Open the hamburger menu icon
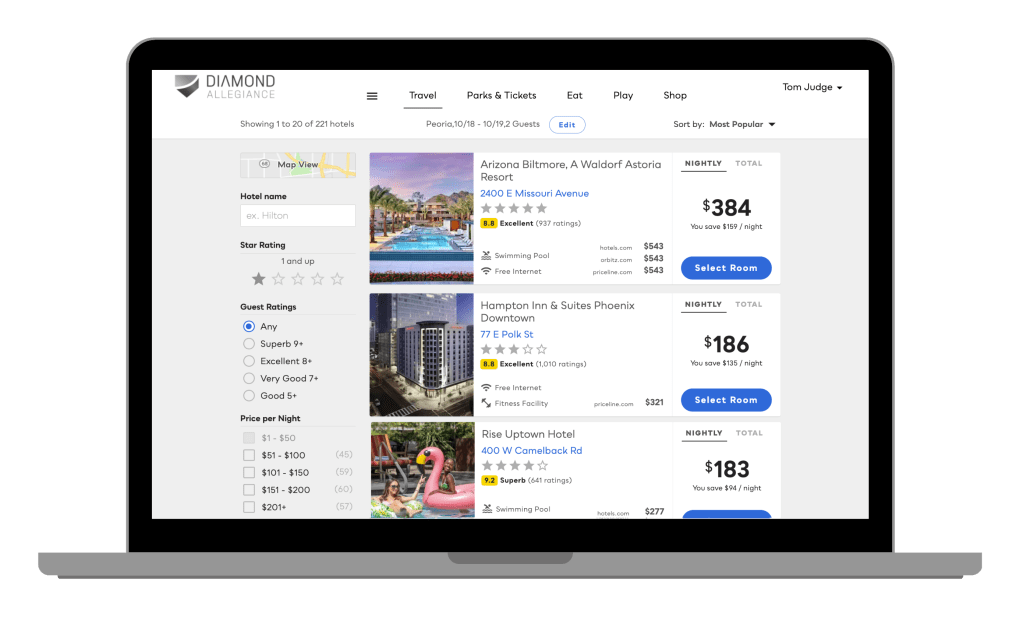1023x642 pixels. coord(372,96)
